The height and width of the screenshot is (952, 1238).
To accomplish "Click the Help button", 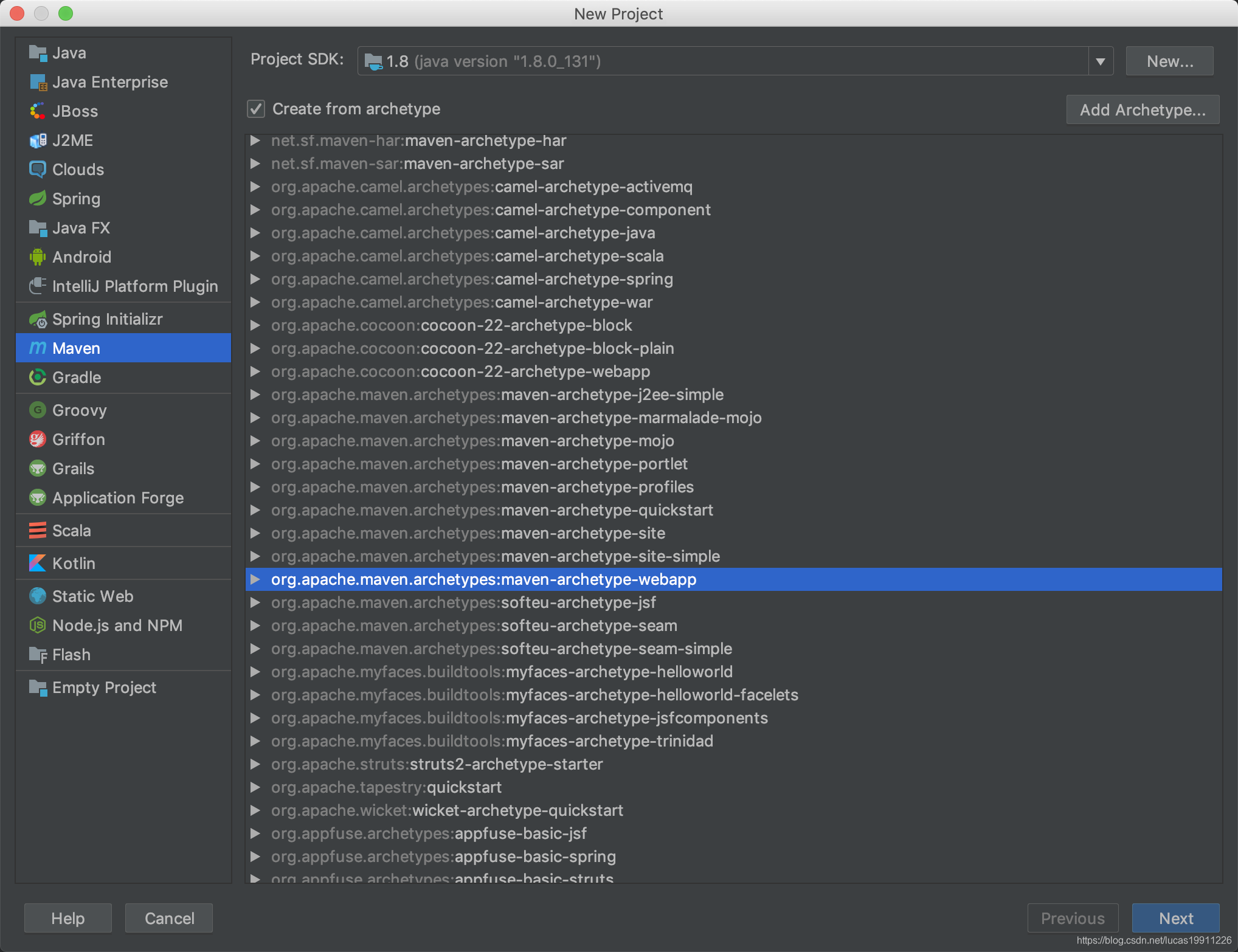I will pyautogui.click(x=68, y=918).
